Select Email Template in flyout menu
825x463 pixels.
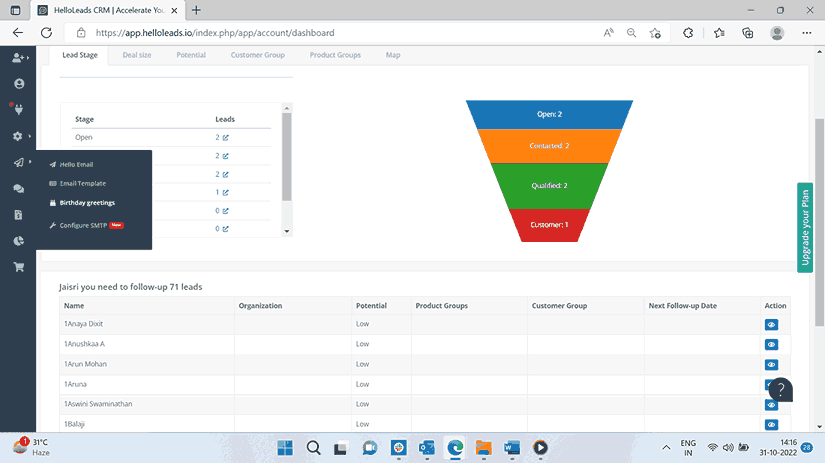[x=78, y=184]
